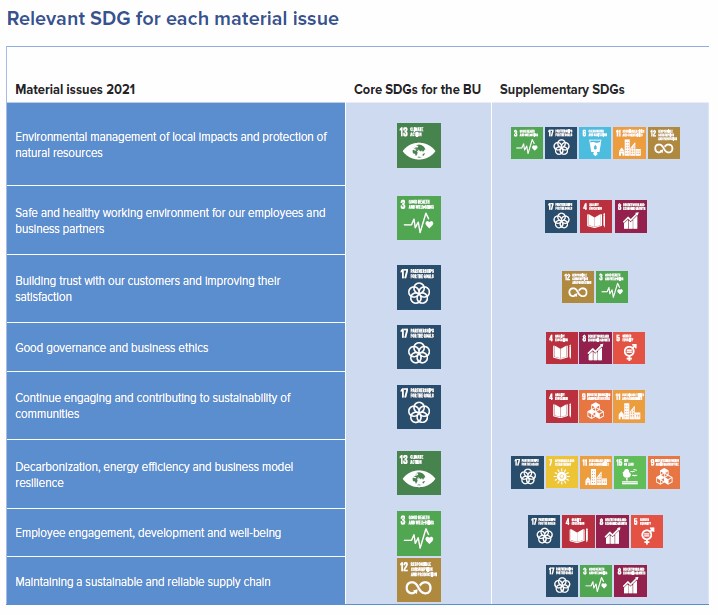The width and height of the screenshot is (718, 615).
Task: Click the 'Material issues 2021' column header
Action: point(75,89)
